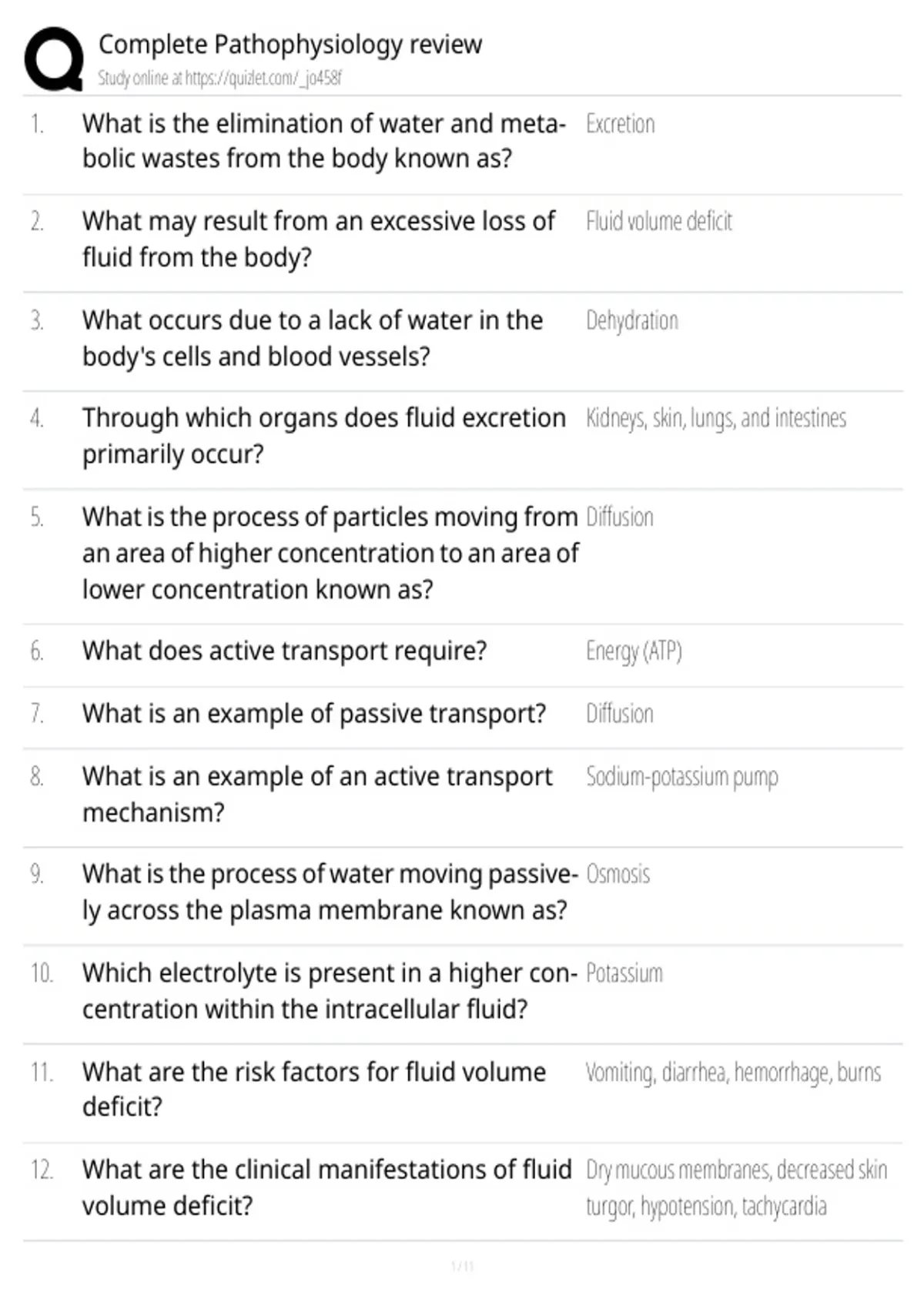The width and height of the screenshot is (924, 1309).
Task: Select the 'Osmosis' answer text
Action: (618, 875)
